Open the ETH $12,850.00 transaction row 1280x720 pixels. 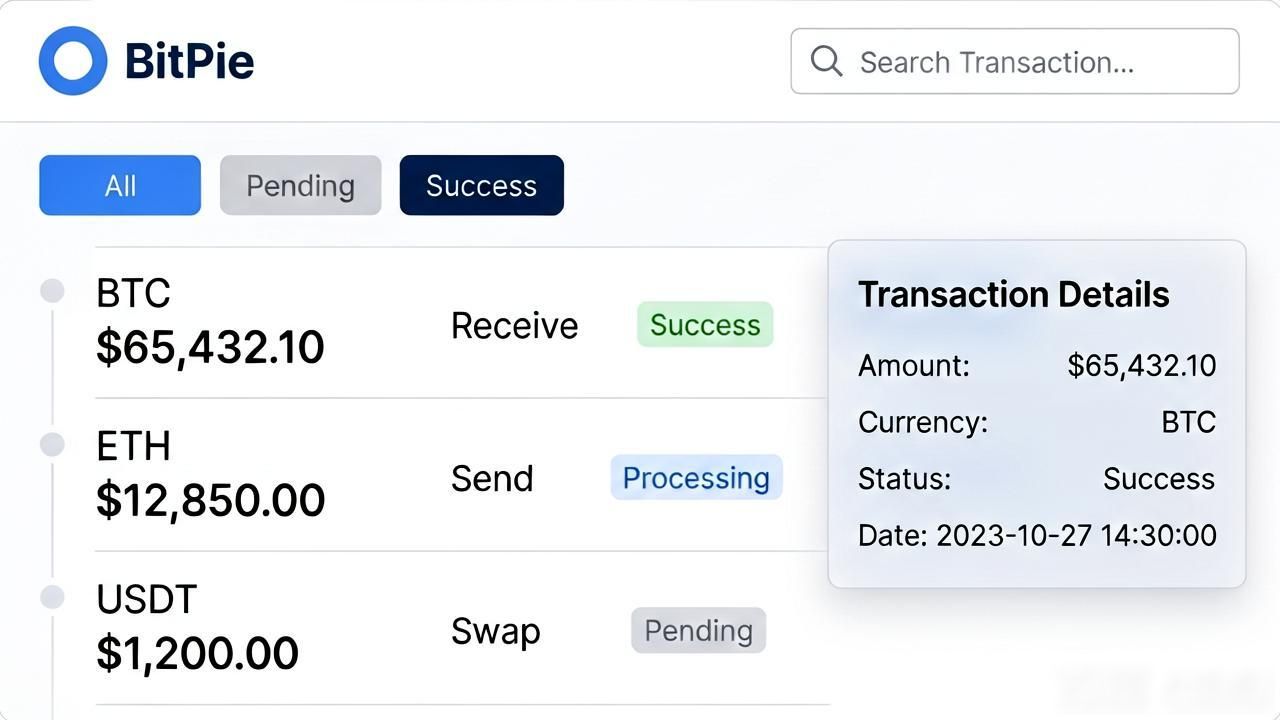click(x=462, y=475)
